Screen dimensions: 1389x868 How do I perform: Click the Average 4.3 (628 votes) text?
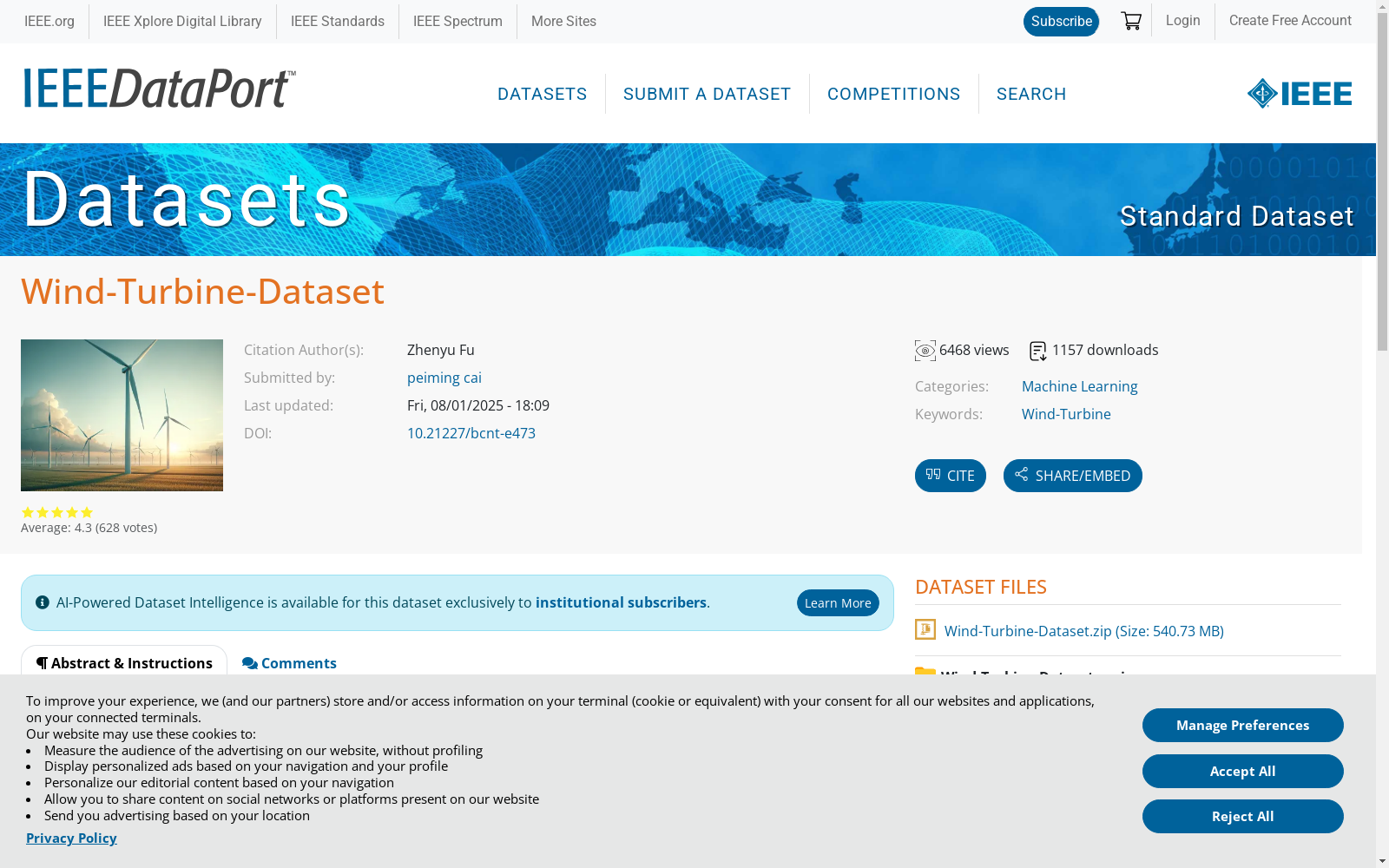point(89,528)
